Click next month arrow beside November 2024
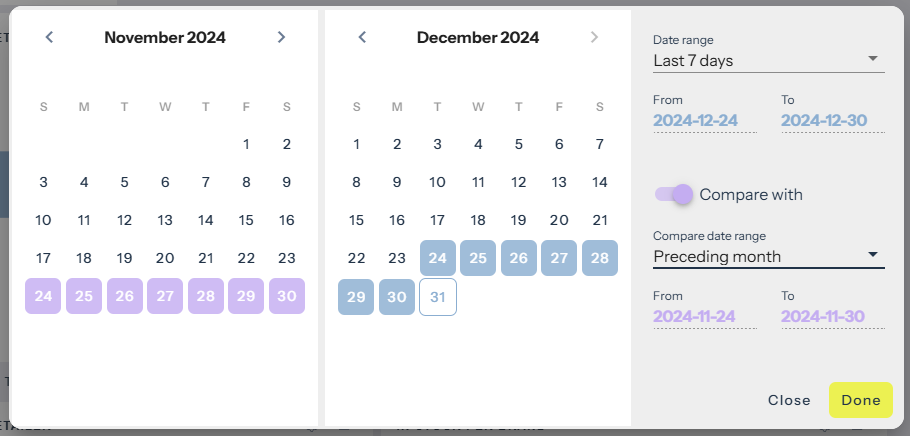 click(x=281, y=38)
